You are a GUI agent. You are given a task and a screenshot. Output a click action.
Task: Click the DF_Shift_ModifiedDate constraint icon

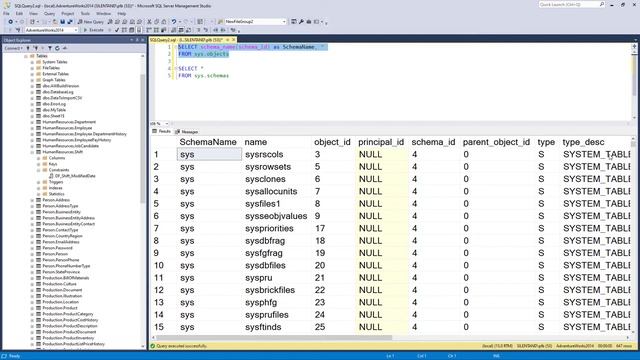[51, 176]
